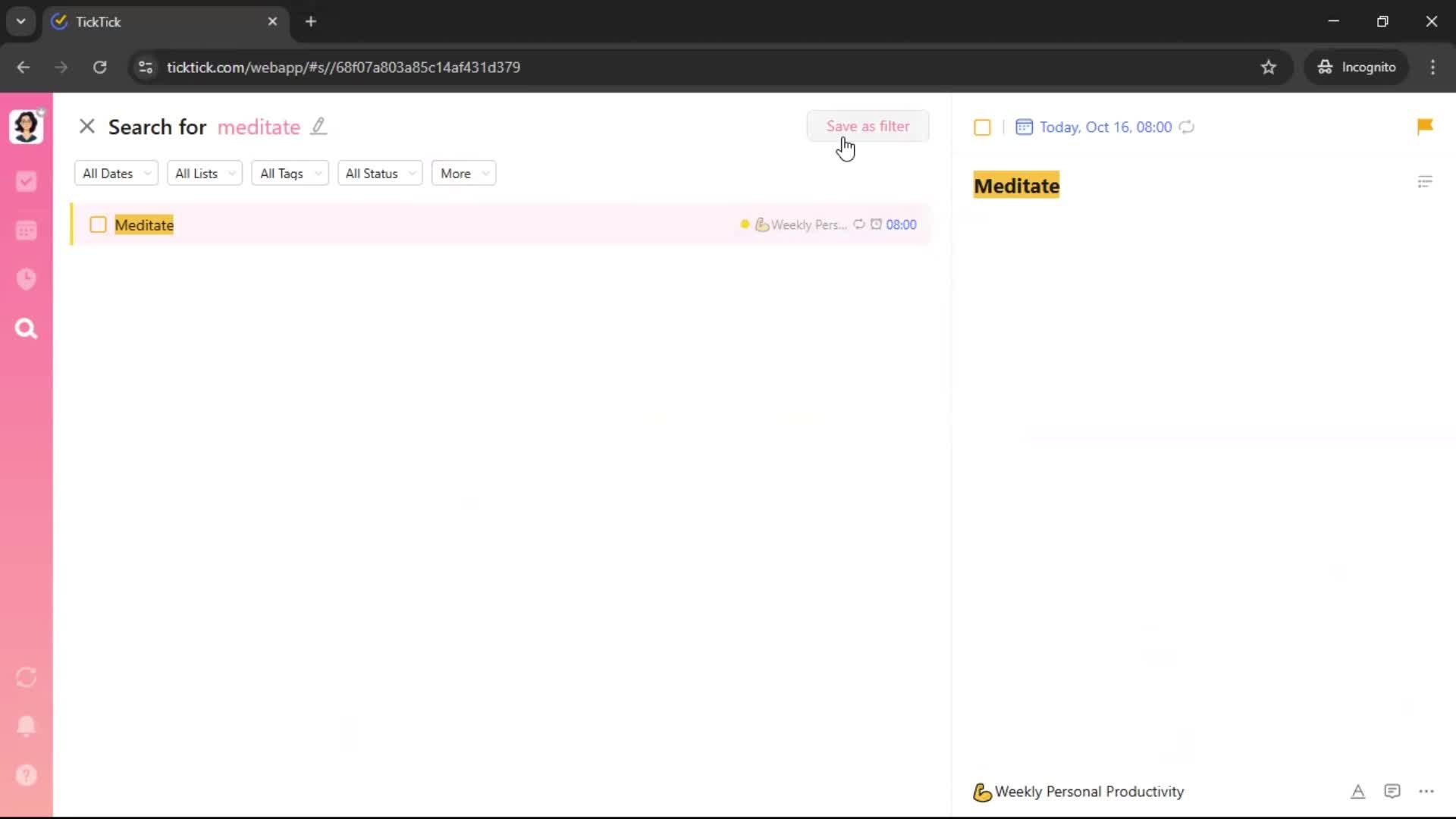Edit the search keyword with the pencil icon
Viewport: 1456px width, 819px height.
tap(318, 127)
